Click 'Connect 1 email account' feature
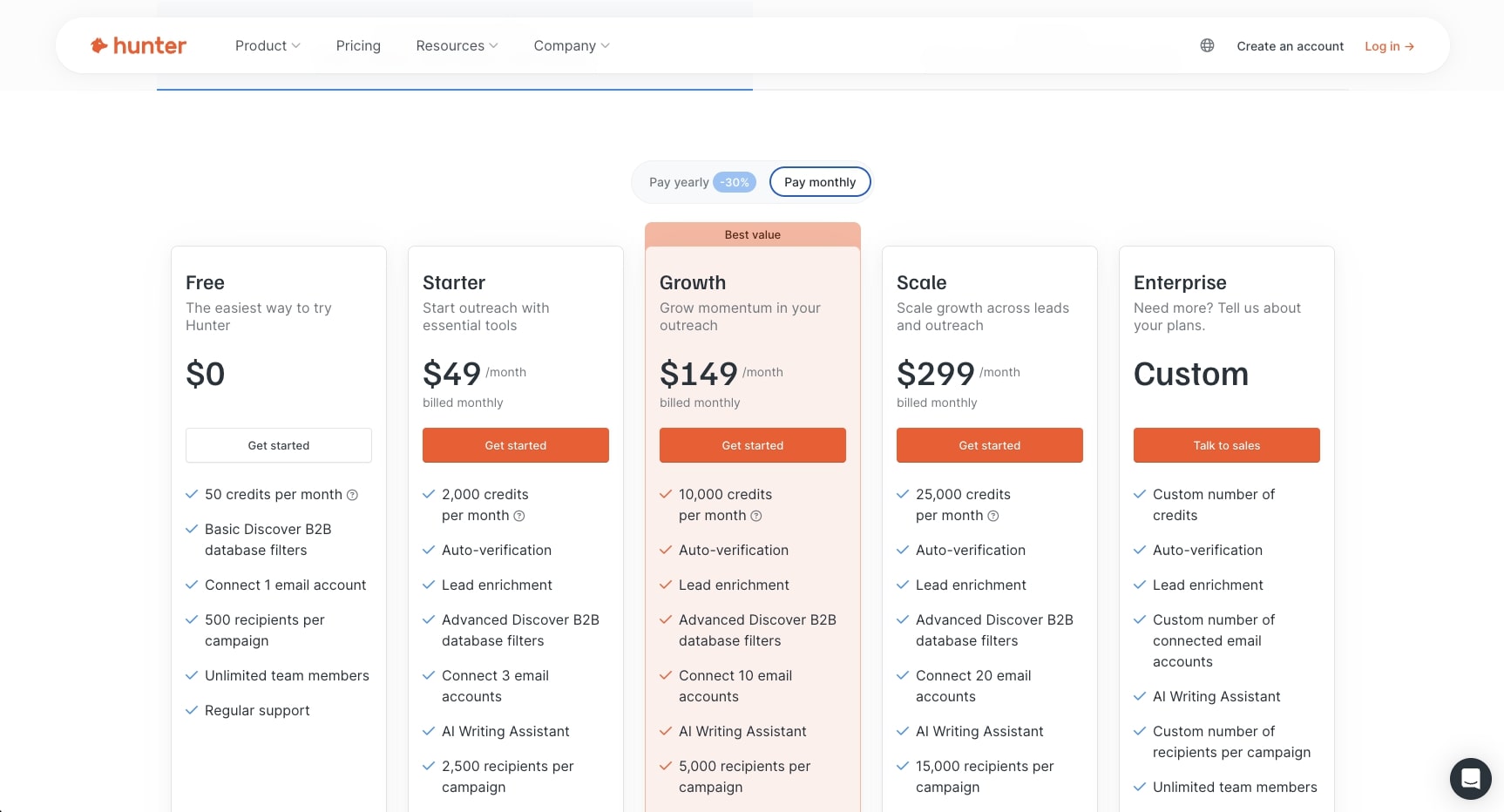1504x812 pixels. (286, 585)
